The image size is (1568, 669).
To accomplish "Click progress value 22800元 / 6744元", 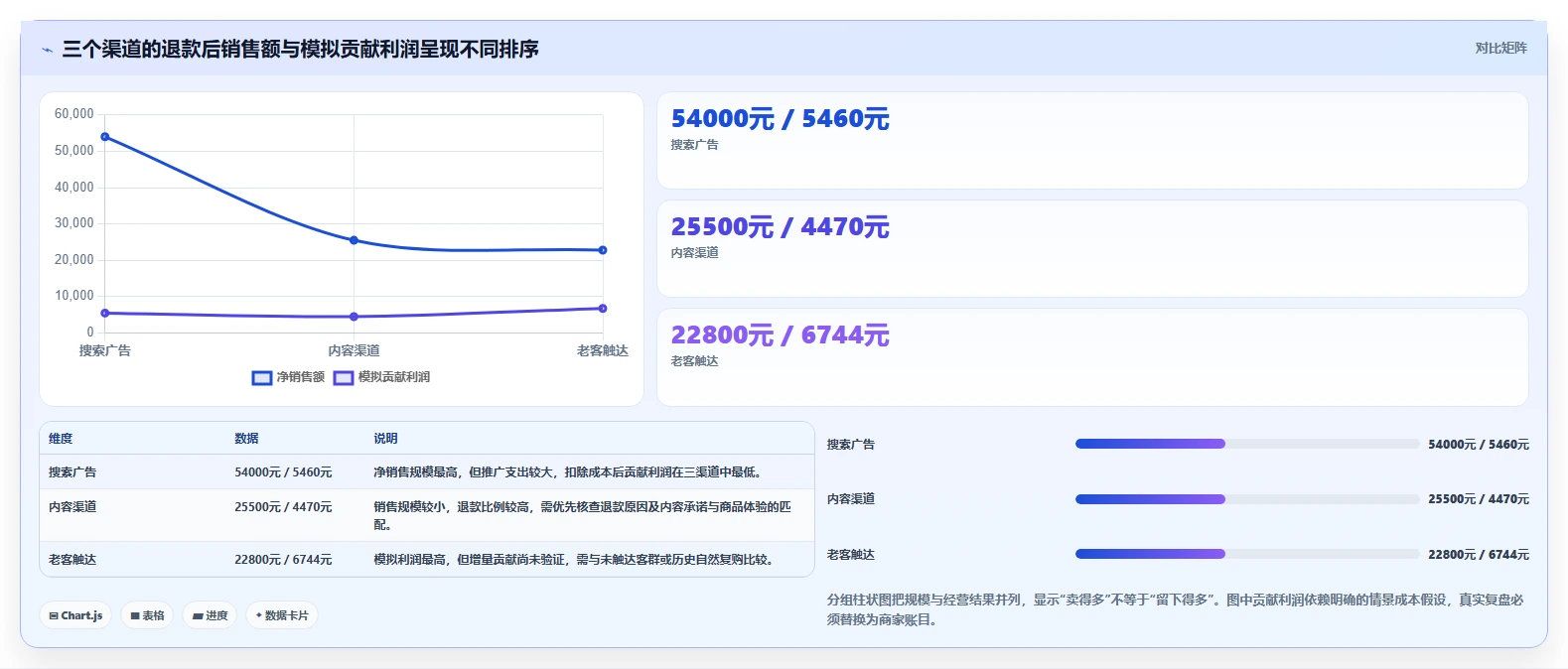I will pyautogui.click(x=1479, y=555).
